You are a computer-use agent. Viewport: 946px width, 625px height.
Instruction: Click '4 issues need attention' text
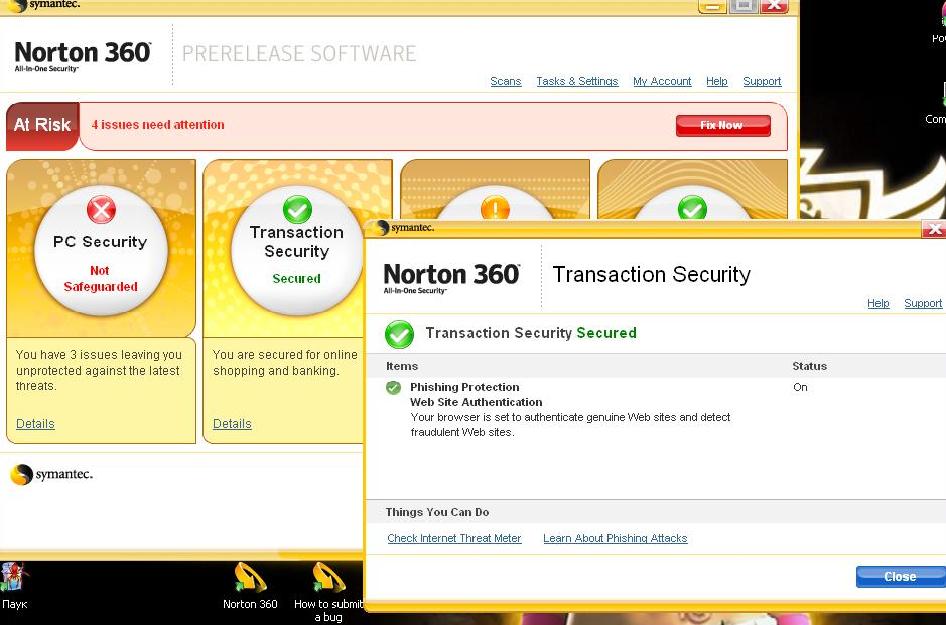(158, 125)
